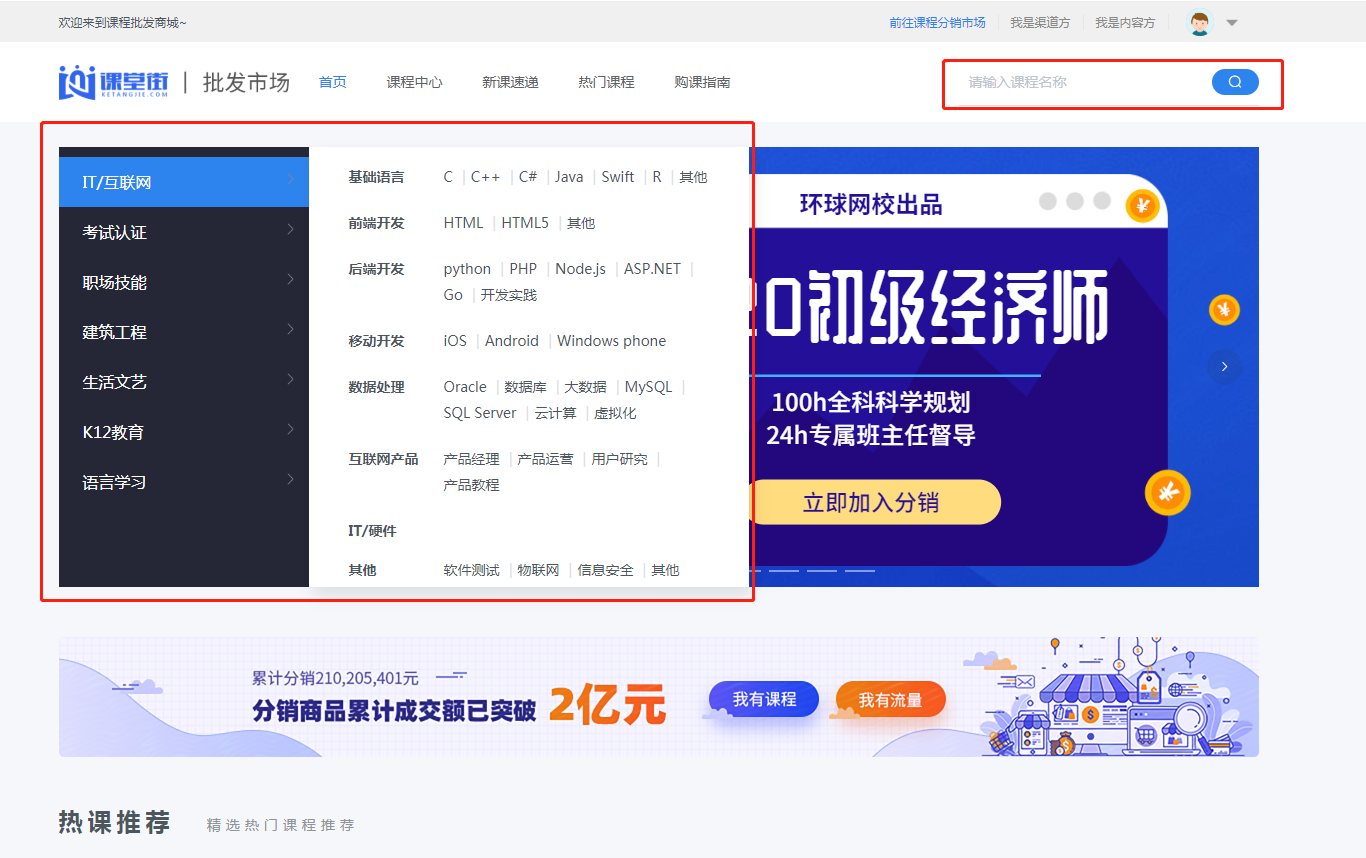Expand the 职场技能 category chevron

(x=290, y=280)
